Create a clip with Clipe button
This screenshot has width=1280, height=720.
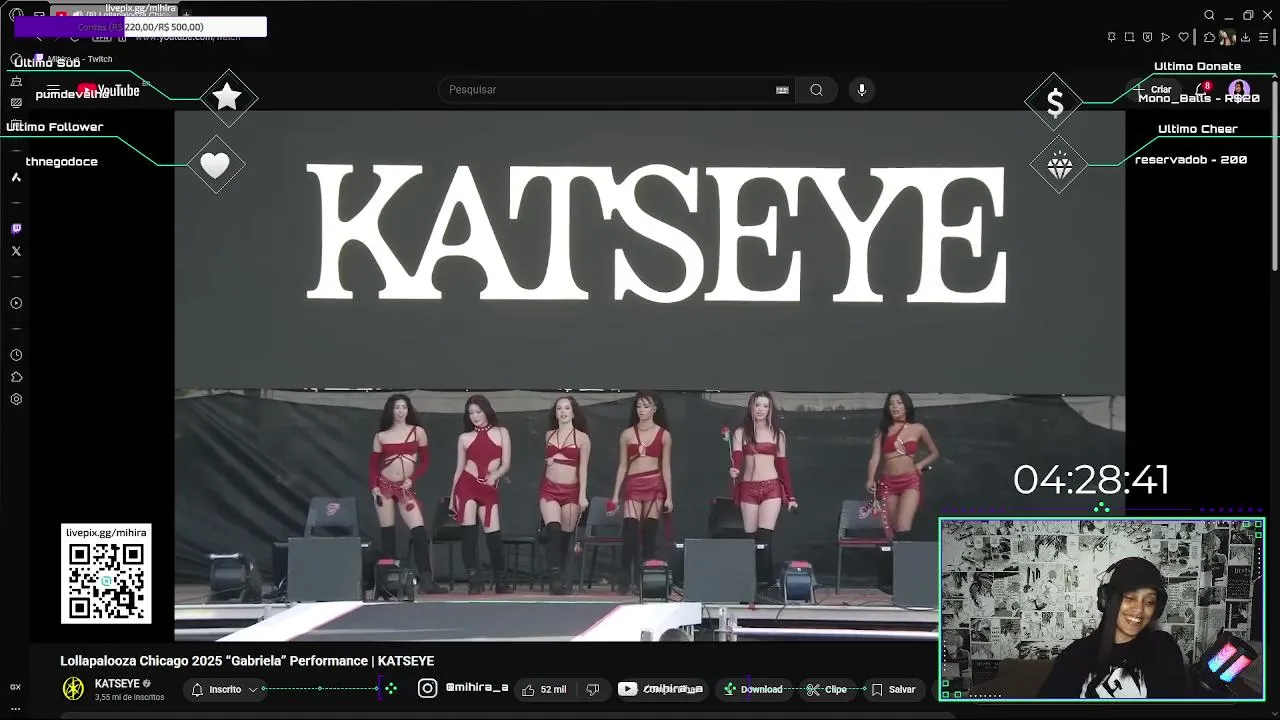pyautogui.click(x=827, y=689)
